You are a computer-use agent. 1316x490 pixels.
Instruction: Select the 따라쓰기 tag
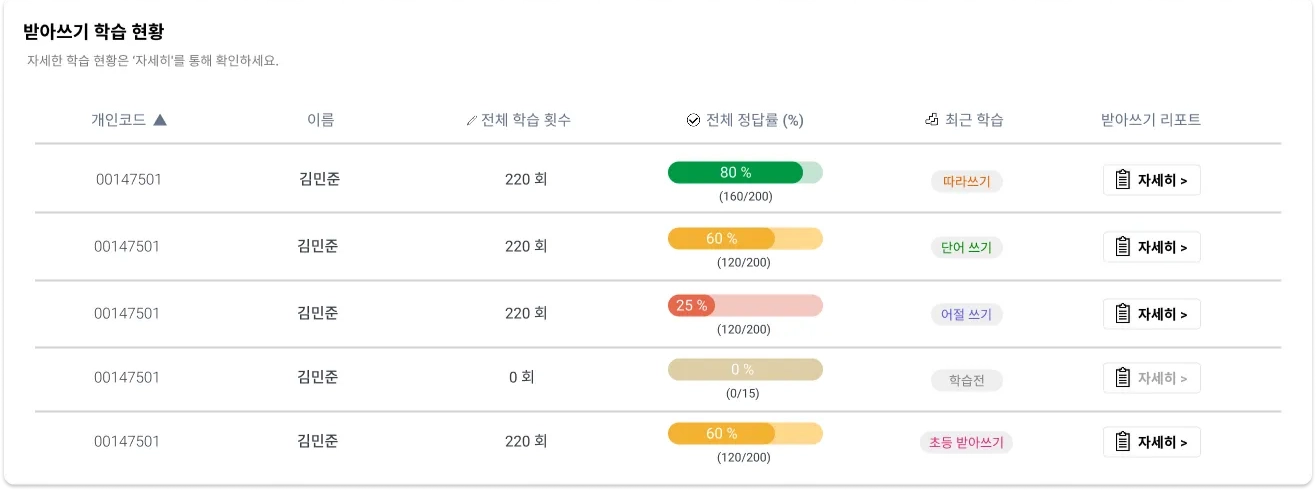[966, 181]
